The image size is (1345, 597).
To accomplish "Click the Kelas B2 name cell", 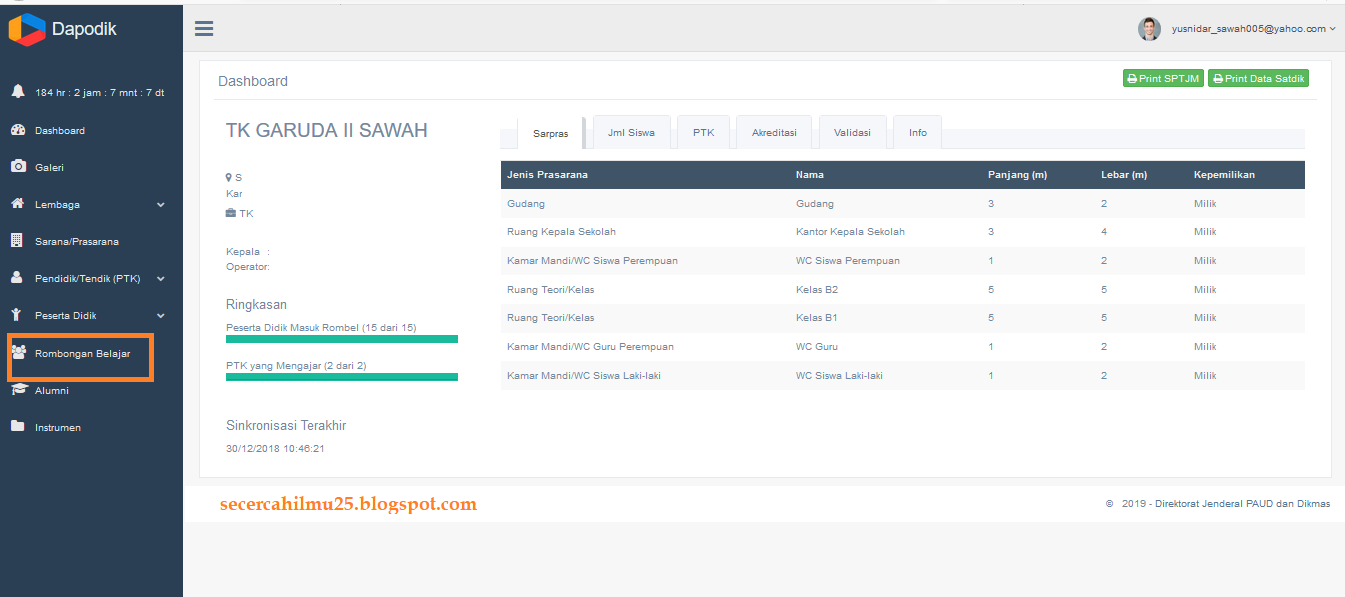I will [817, 290].
